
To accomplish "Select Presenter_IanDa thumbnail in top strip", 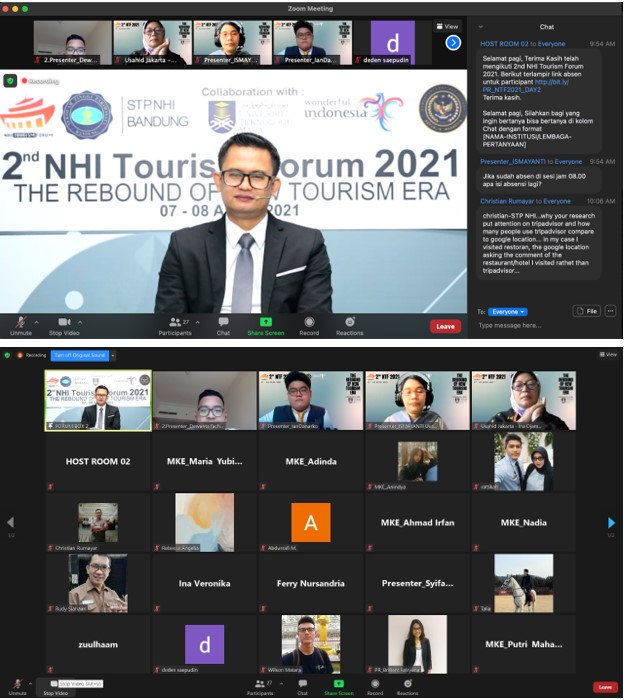I will pos(312,43).
